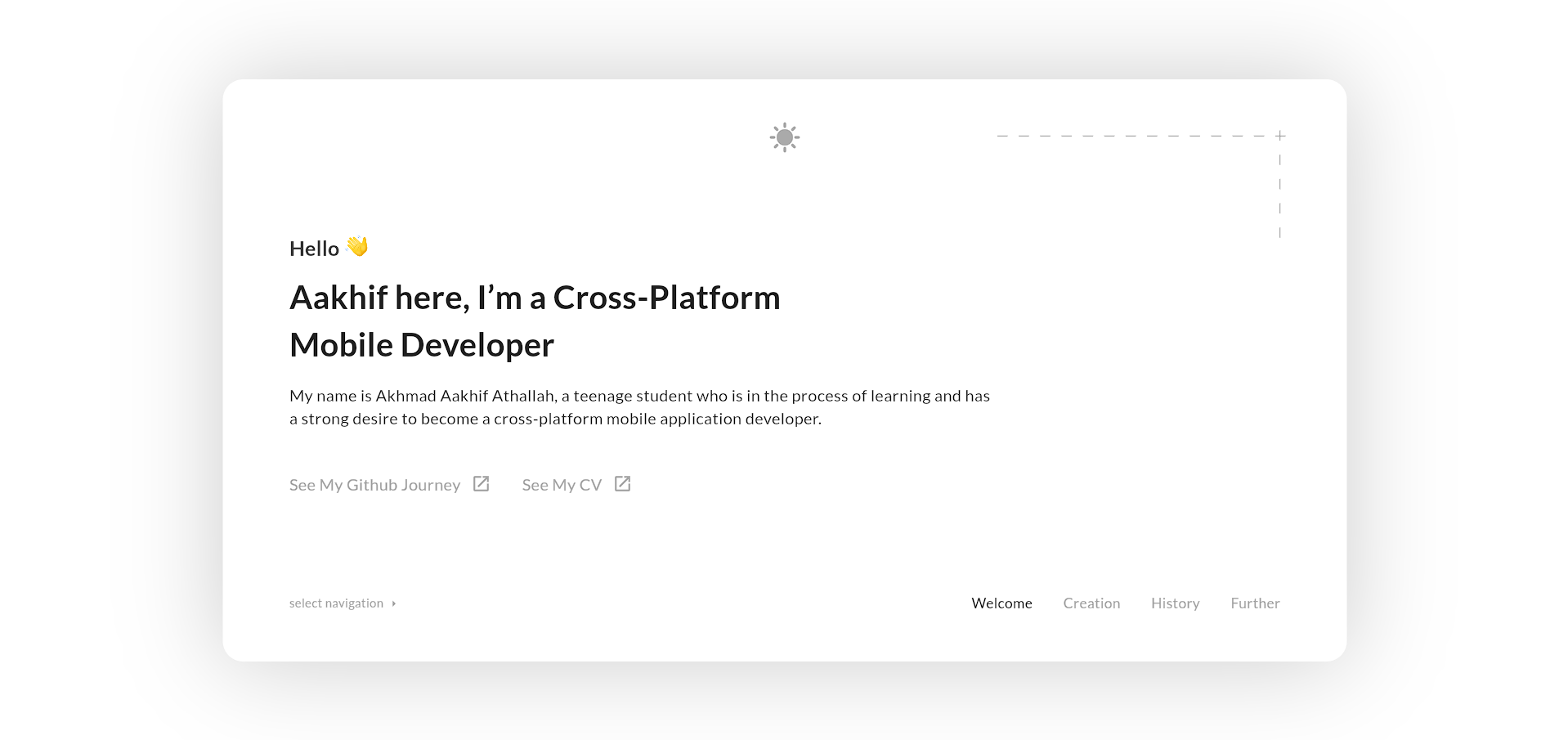
Task: Select the Further navigation entry
Action: click(1255, 603)
